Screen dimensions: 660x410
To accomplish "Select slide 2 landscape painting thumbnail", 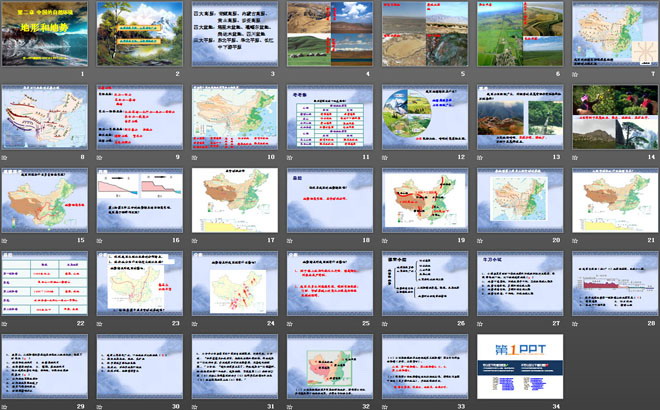I will pos(140,34).
